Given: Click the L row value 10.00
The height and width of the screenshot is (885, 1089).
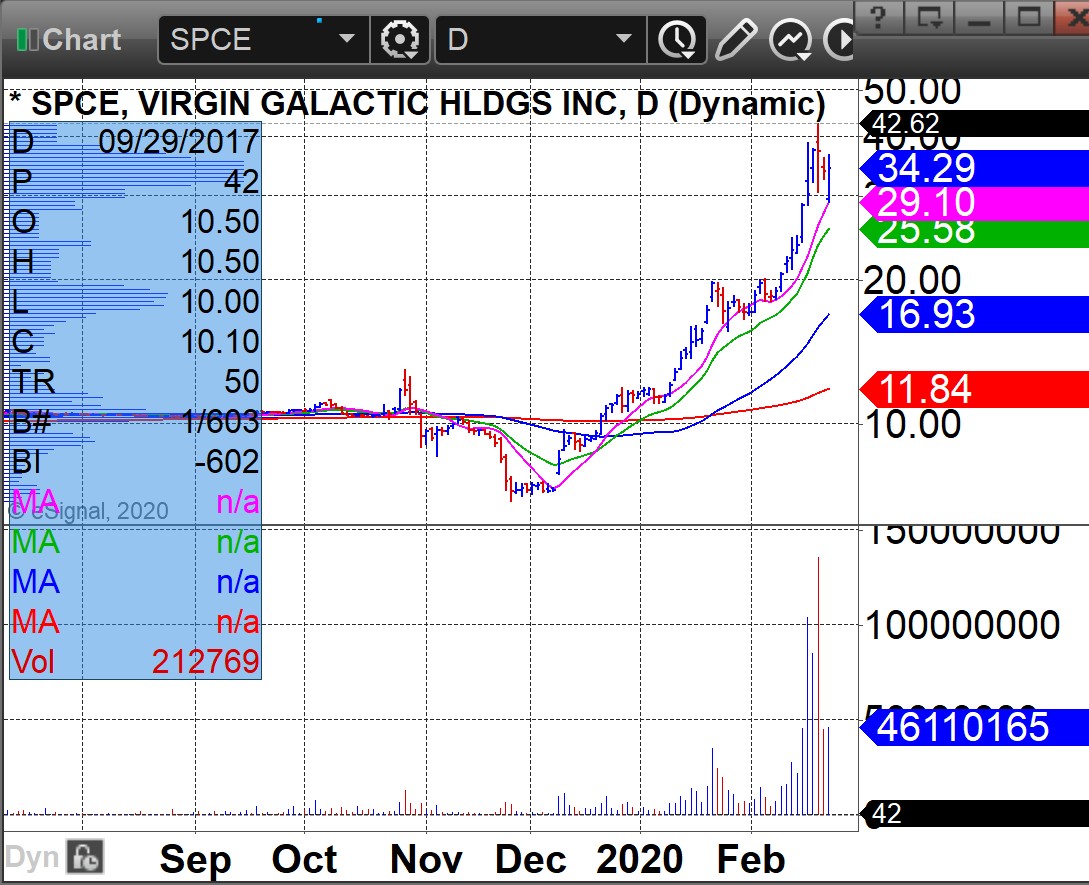Looking at the screenshot, I should click(219, 302).
